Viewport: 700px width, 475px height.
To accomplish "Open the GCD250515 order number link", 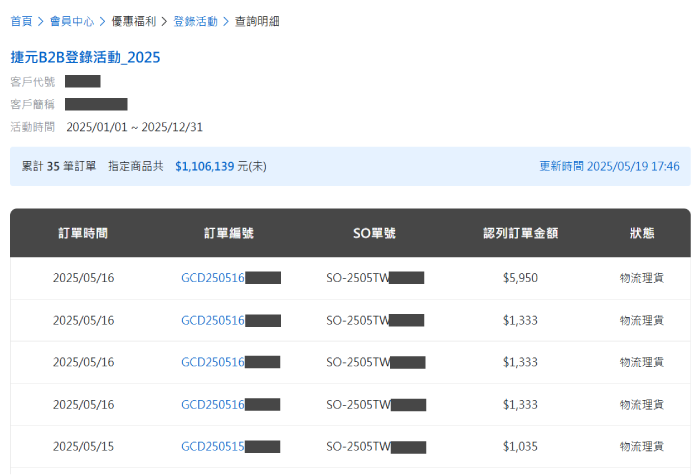I will 230,447.
